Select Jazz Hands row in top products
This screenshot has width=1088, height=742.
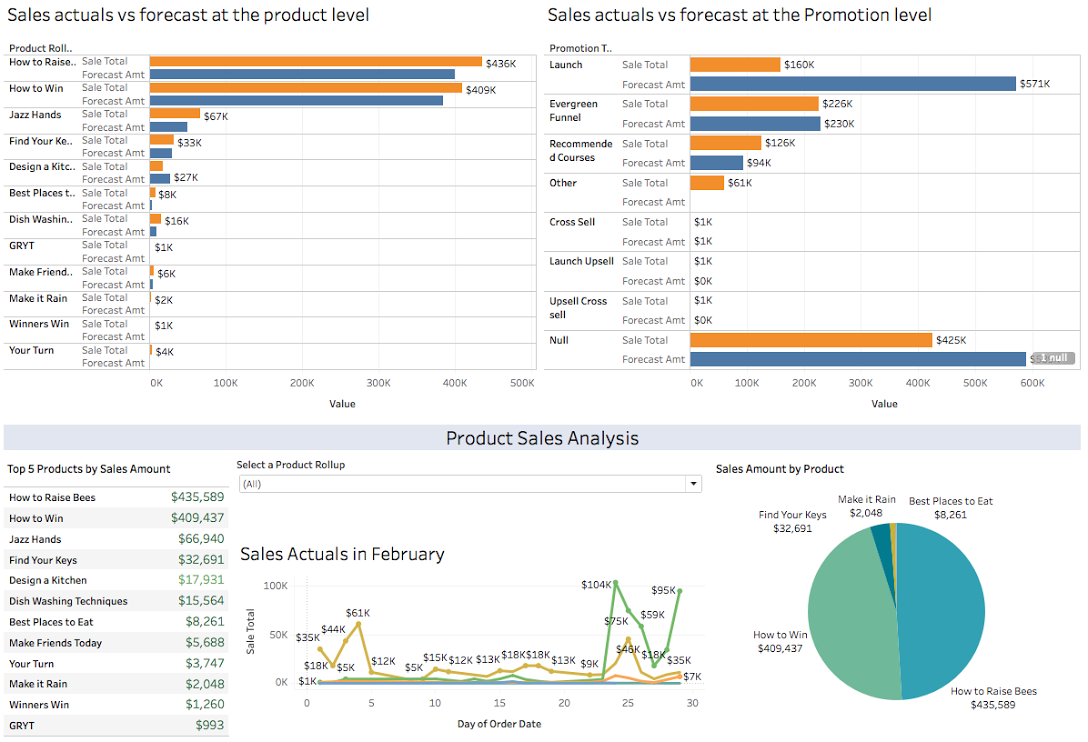tap(115, 539)
